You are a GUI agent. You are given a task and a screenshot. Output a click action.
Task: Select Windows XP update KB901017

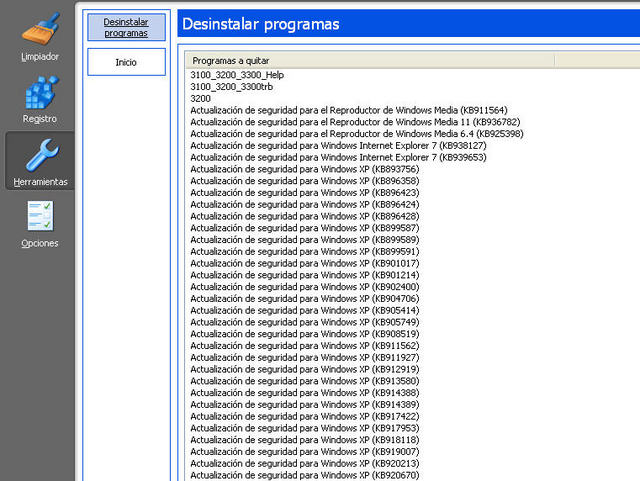pos(305,263)
